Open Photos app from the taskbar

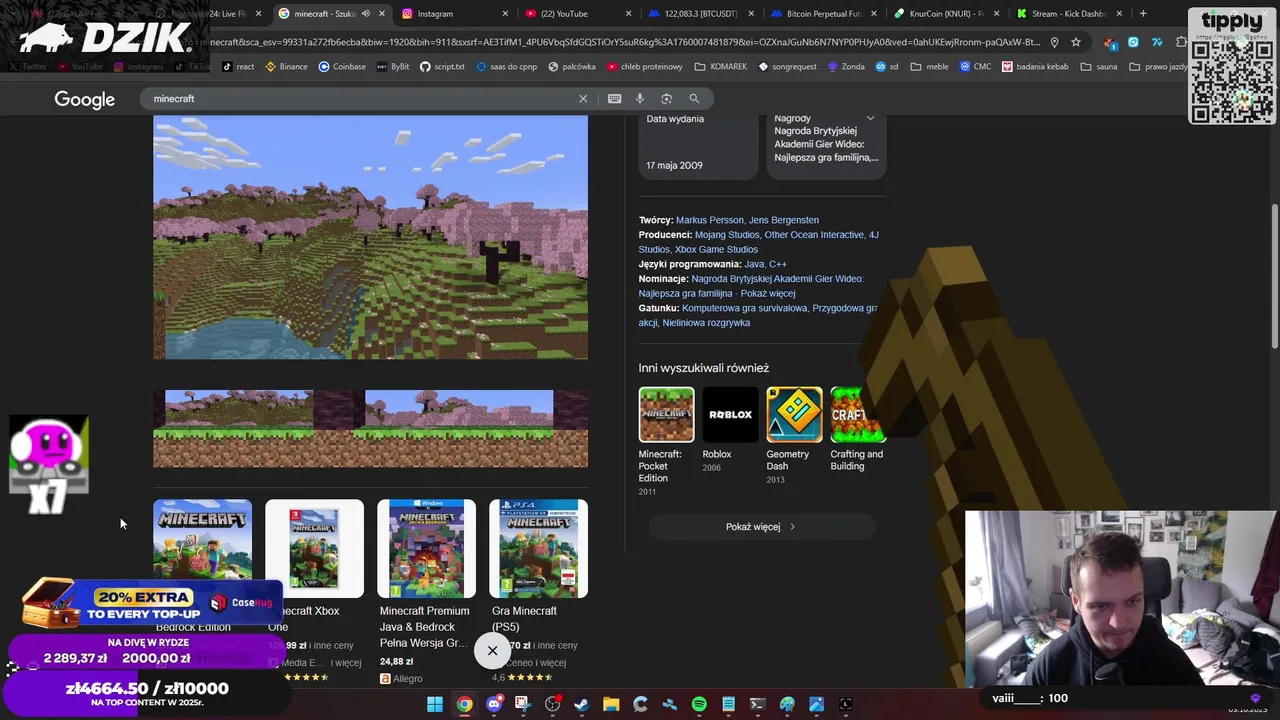coord(816,704)
